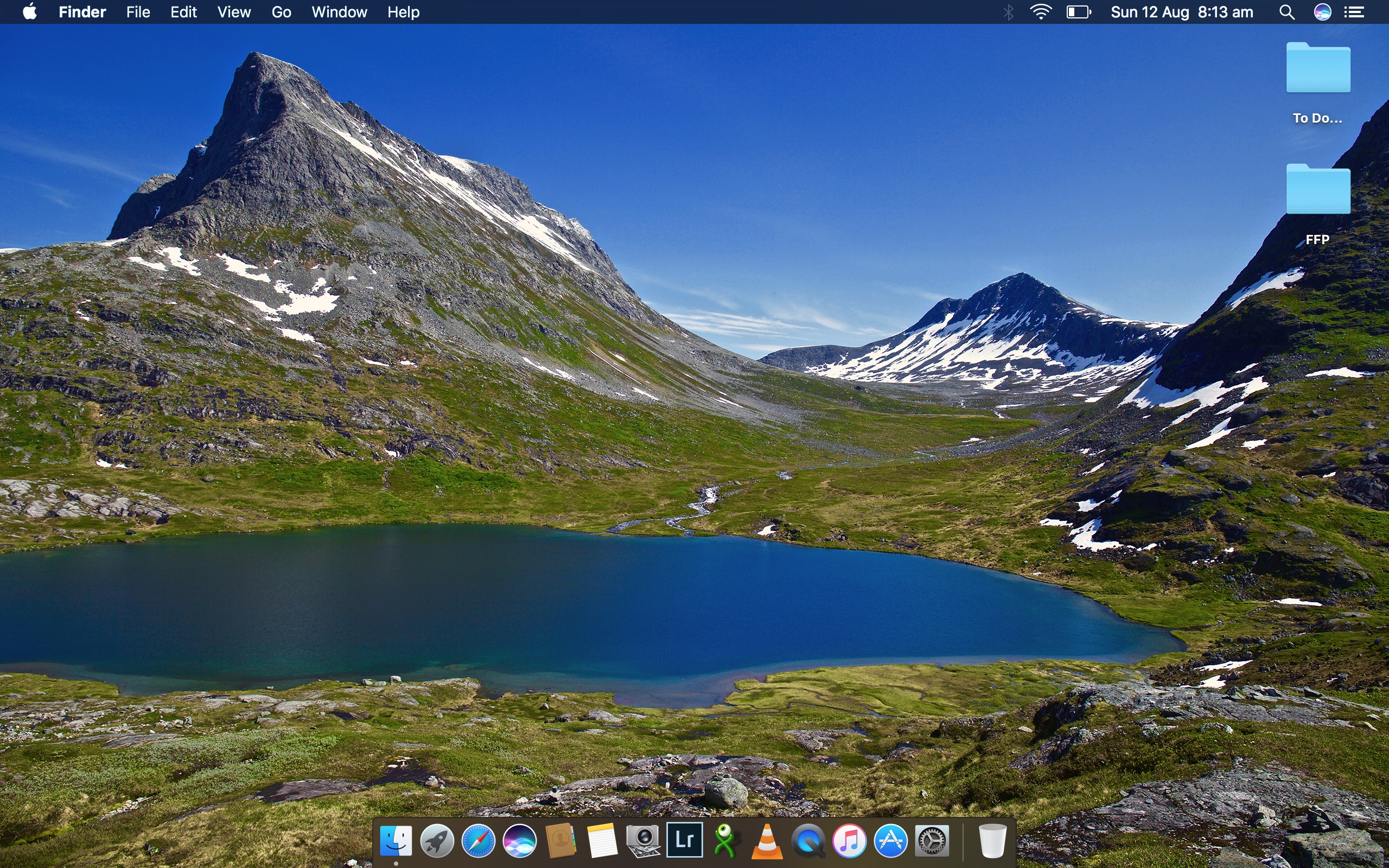This screenshot has height=868, width=1389.
Task: Expand the Wi-Fi status menu
Action: point(1041,12)
